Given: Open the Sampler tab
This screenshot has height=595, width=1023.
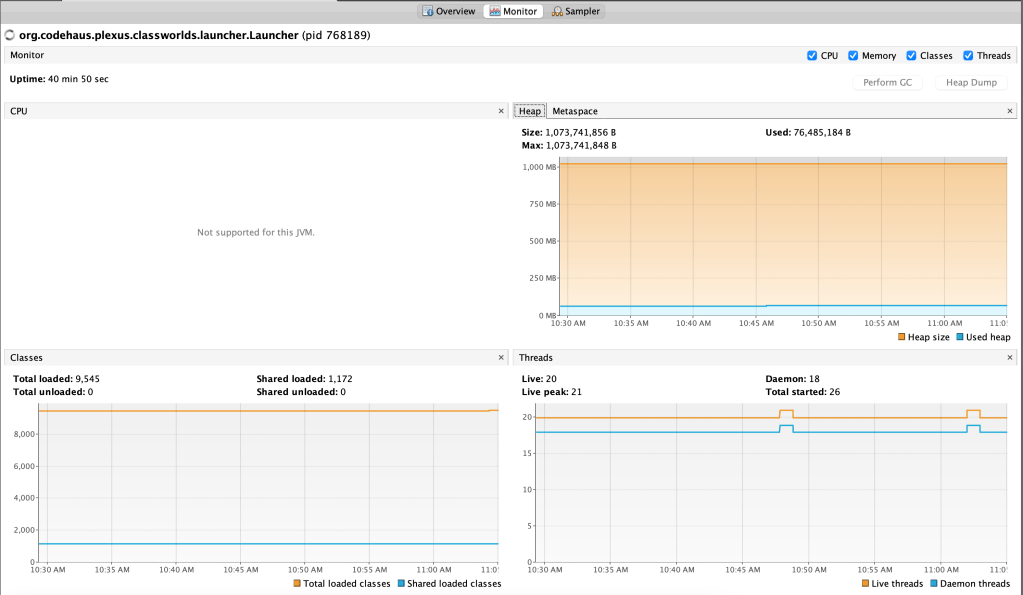Looking at the screenshot, I should [579, 11].
